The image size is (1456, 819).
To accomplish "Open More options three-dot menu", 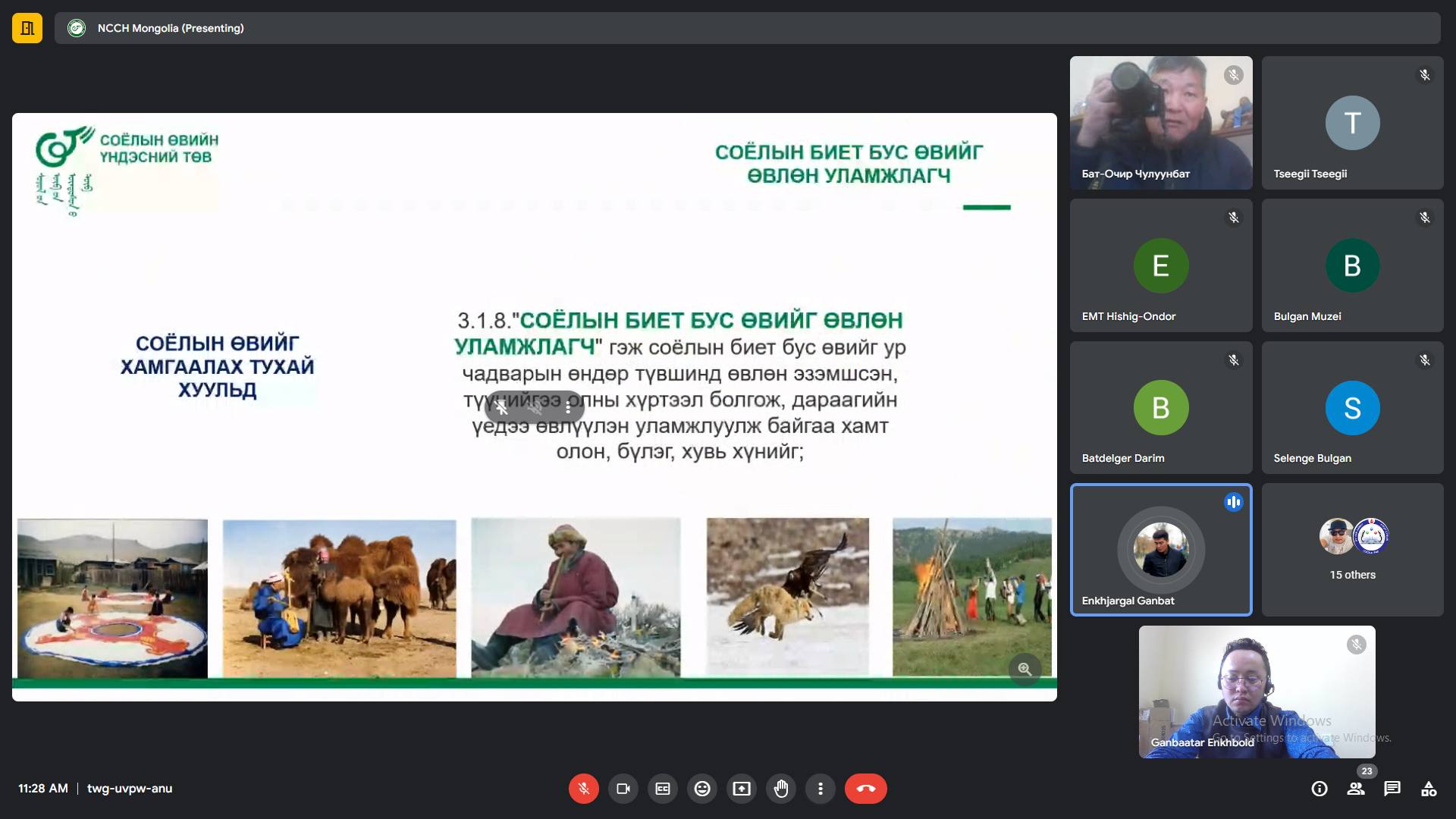I will click(820, 789).
